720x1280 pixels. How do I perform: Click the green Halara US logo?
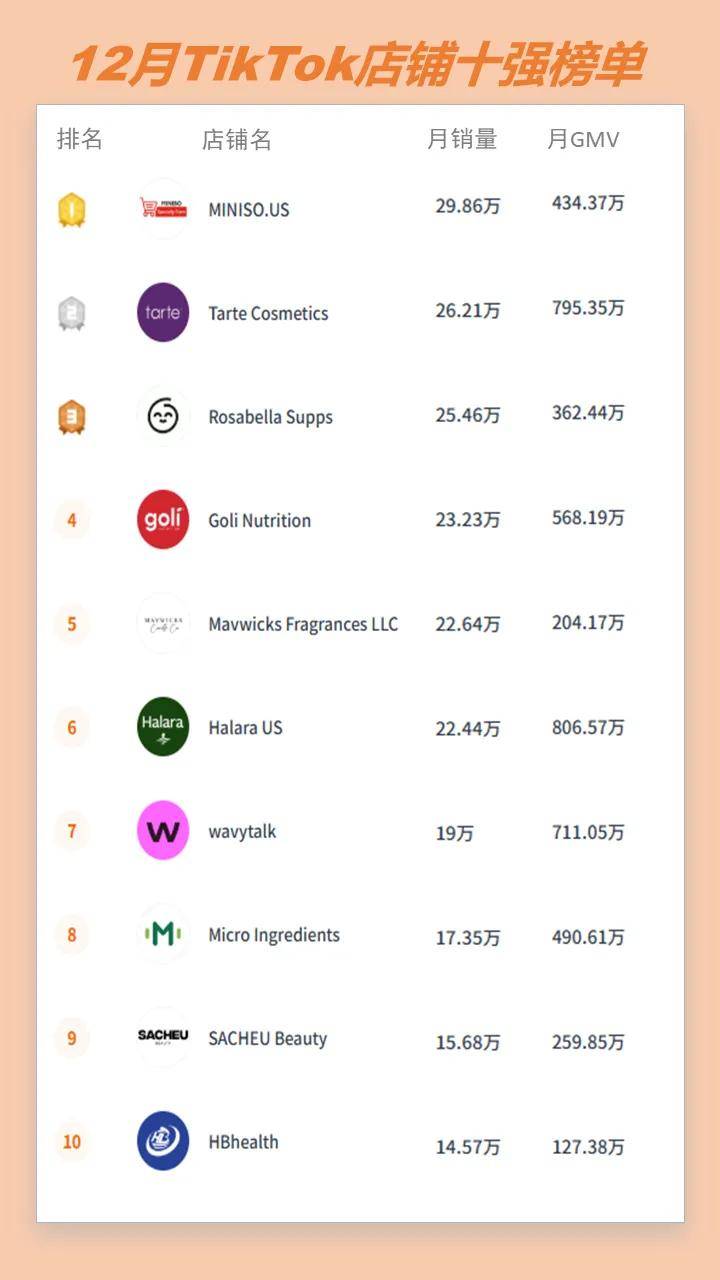pos(163,727)
